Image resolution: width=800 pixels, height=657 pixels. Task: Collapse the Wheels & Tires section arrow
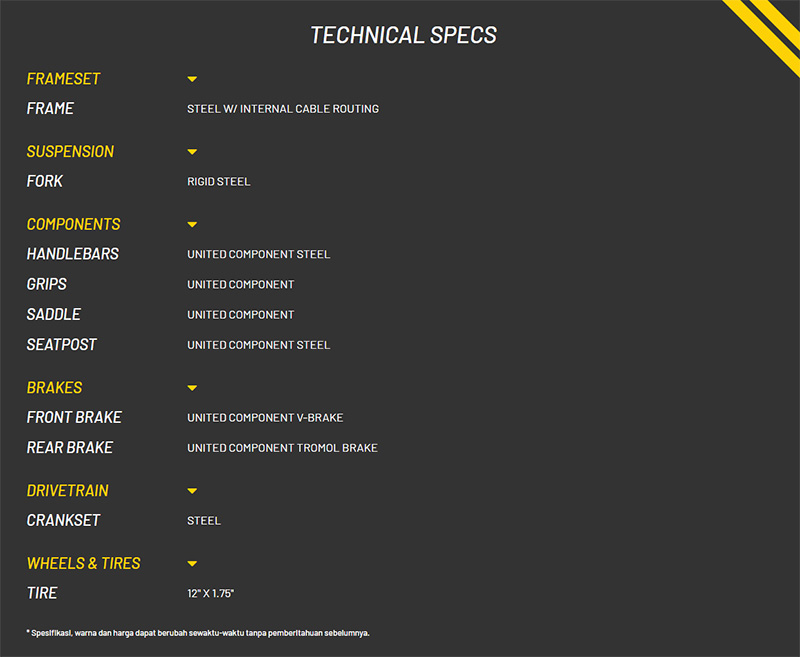[x=192, y=564]
